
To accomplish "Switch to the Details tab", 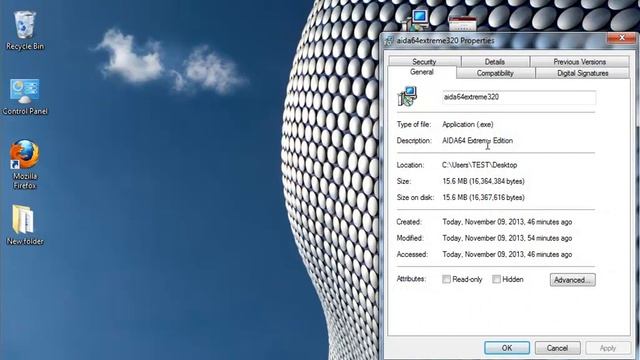I will click(x=495, y=62).
